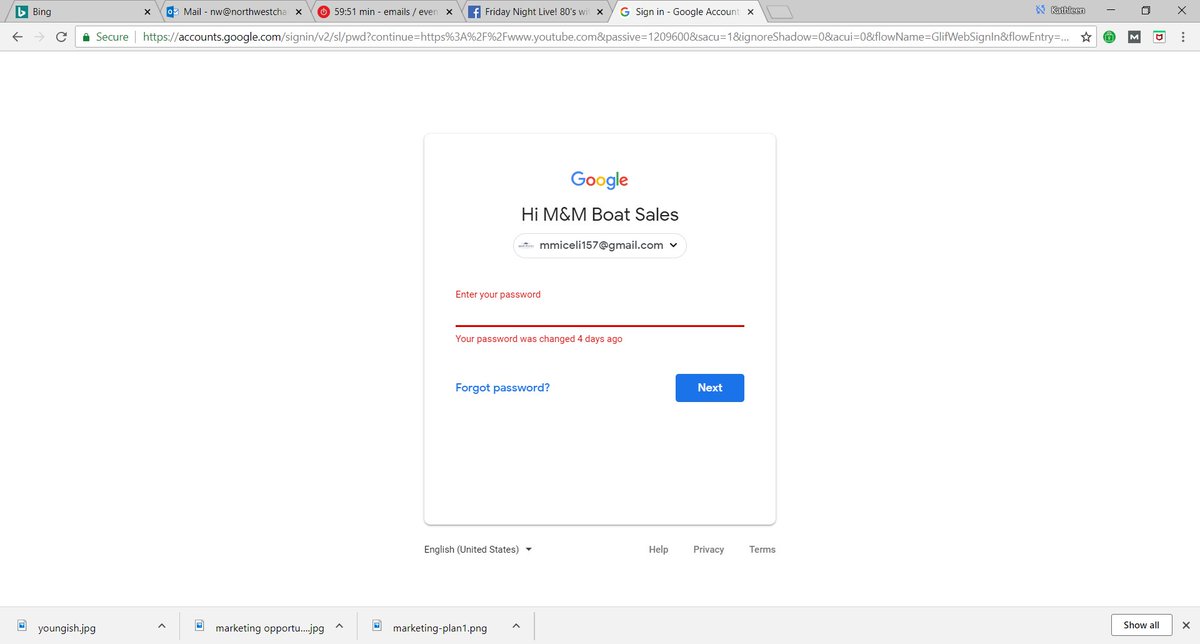The width and height of the screenshot is (1200, 644).
Task: Open the Terms link
Action: (x=762, y=549)
